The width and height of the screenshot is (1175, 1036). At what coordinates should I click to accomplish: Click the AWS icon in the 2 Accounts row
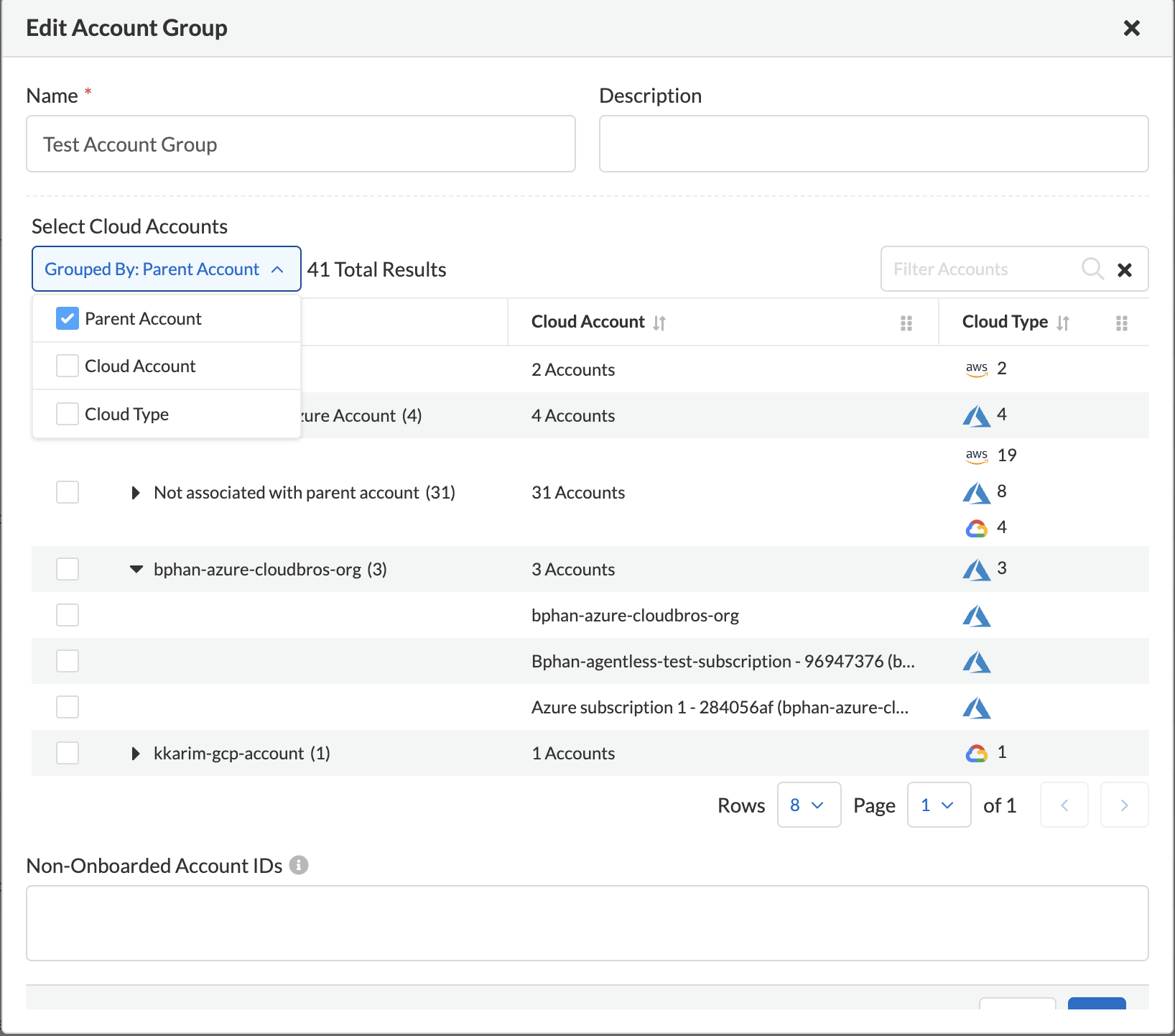[x=977, y=369]
